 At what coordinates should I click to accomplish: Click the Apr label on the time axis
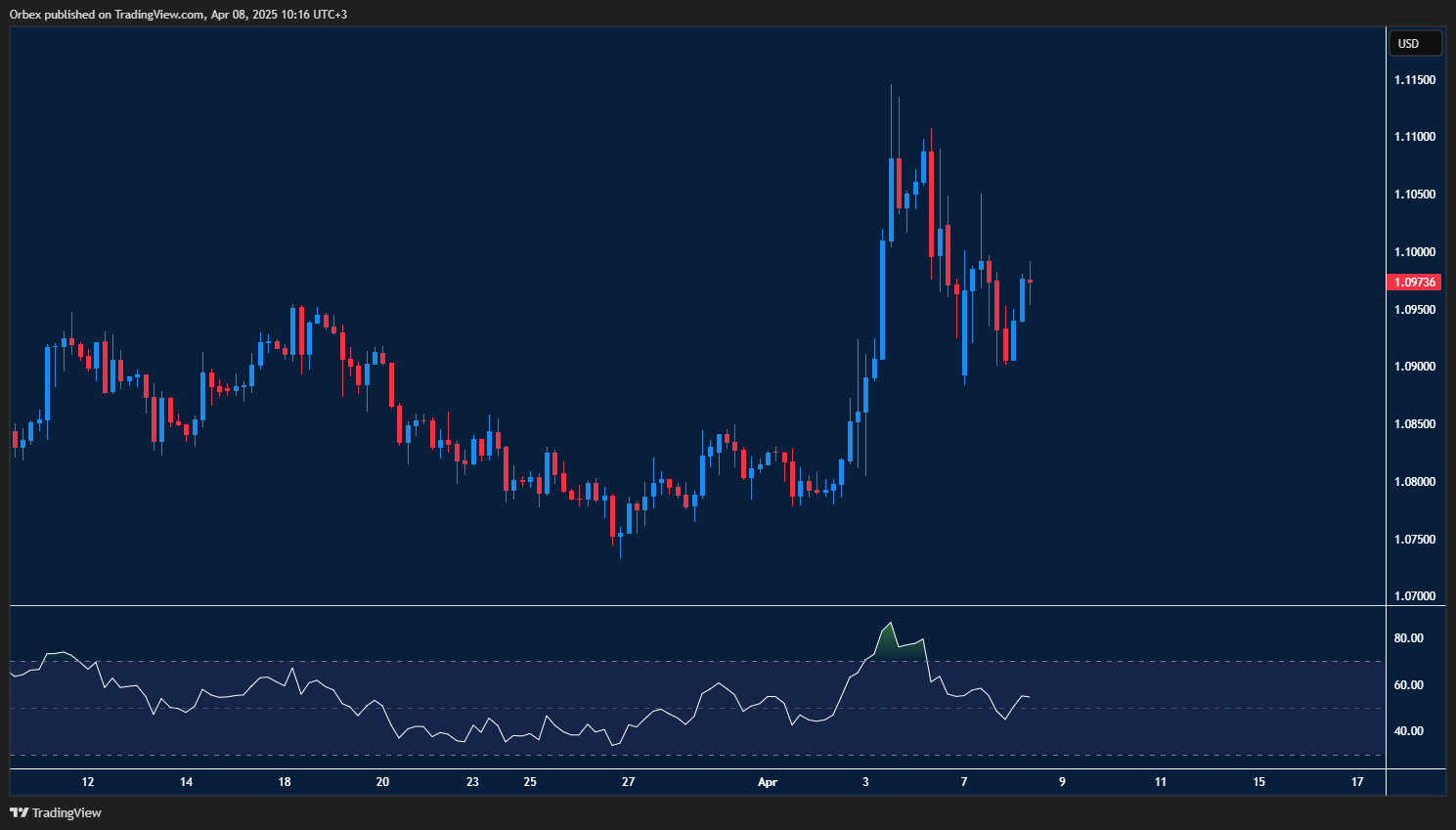[x=768, y=782]
